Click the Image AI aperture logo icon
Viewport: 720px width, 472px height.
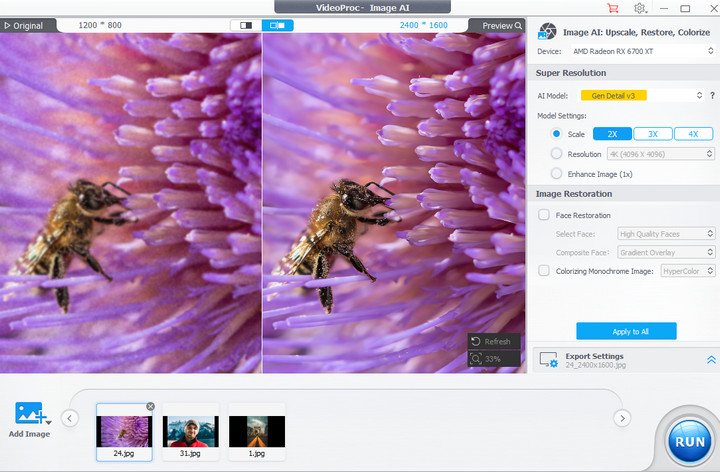click(x=547, y=32)
